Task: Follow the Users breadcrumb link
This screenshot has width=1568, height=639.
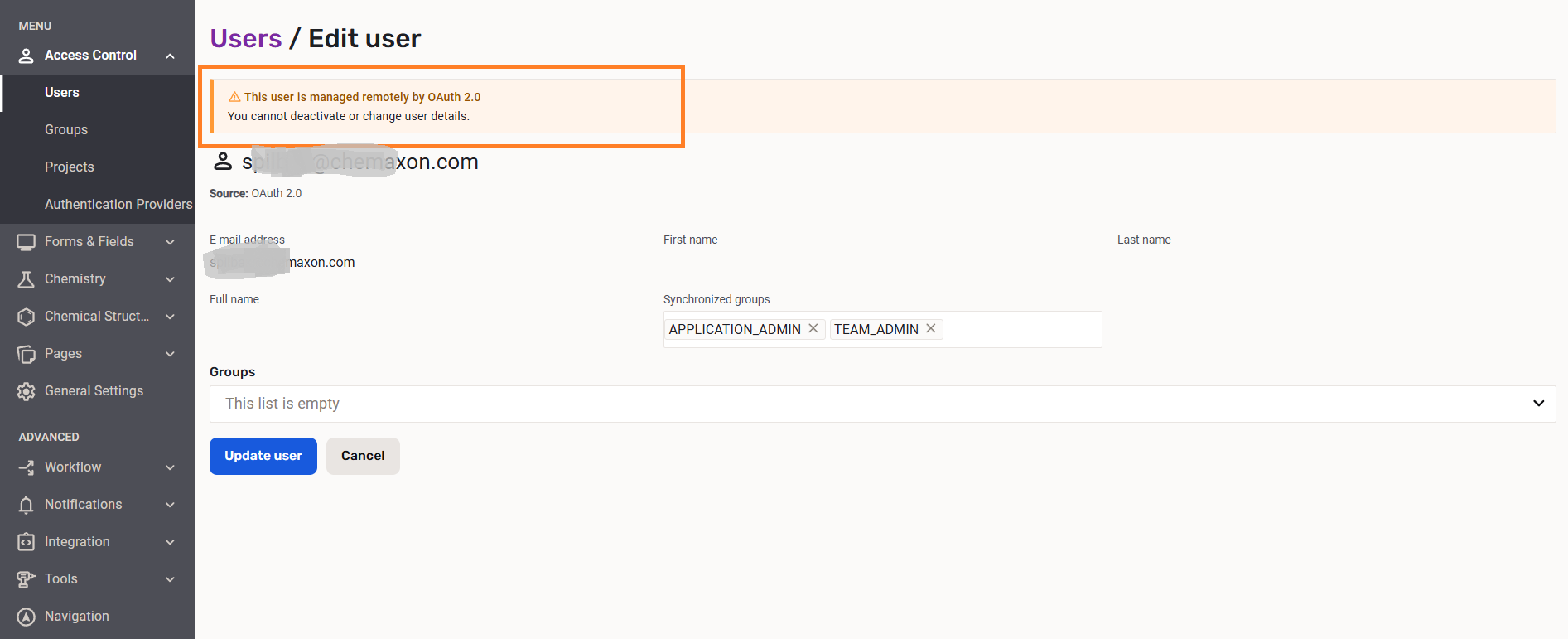Action: coord(245,38)
